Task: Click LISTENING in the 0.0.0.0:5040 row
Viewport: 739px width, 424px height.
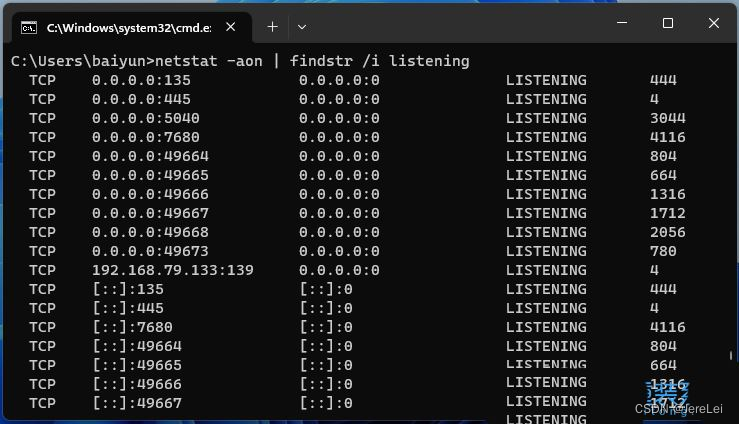Action: (546, 118)
